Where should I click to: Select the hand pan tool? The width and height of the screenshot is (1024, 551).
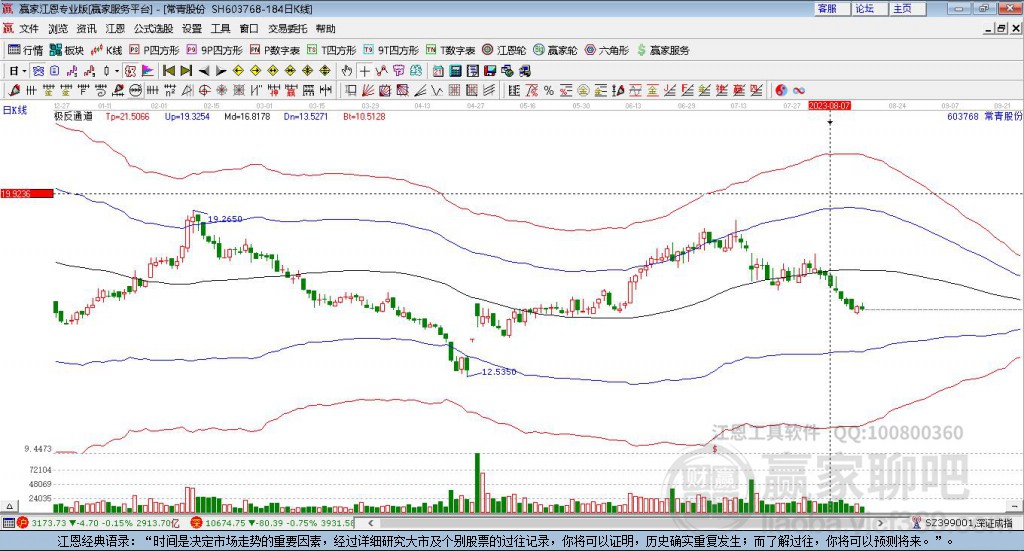click(347, 71)
